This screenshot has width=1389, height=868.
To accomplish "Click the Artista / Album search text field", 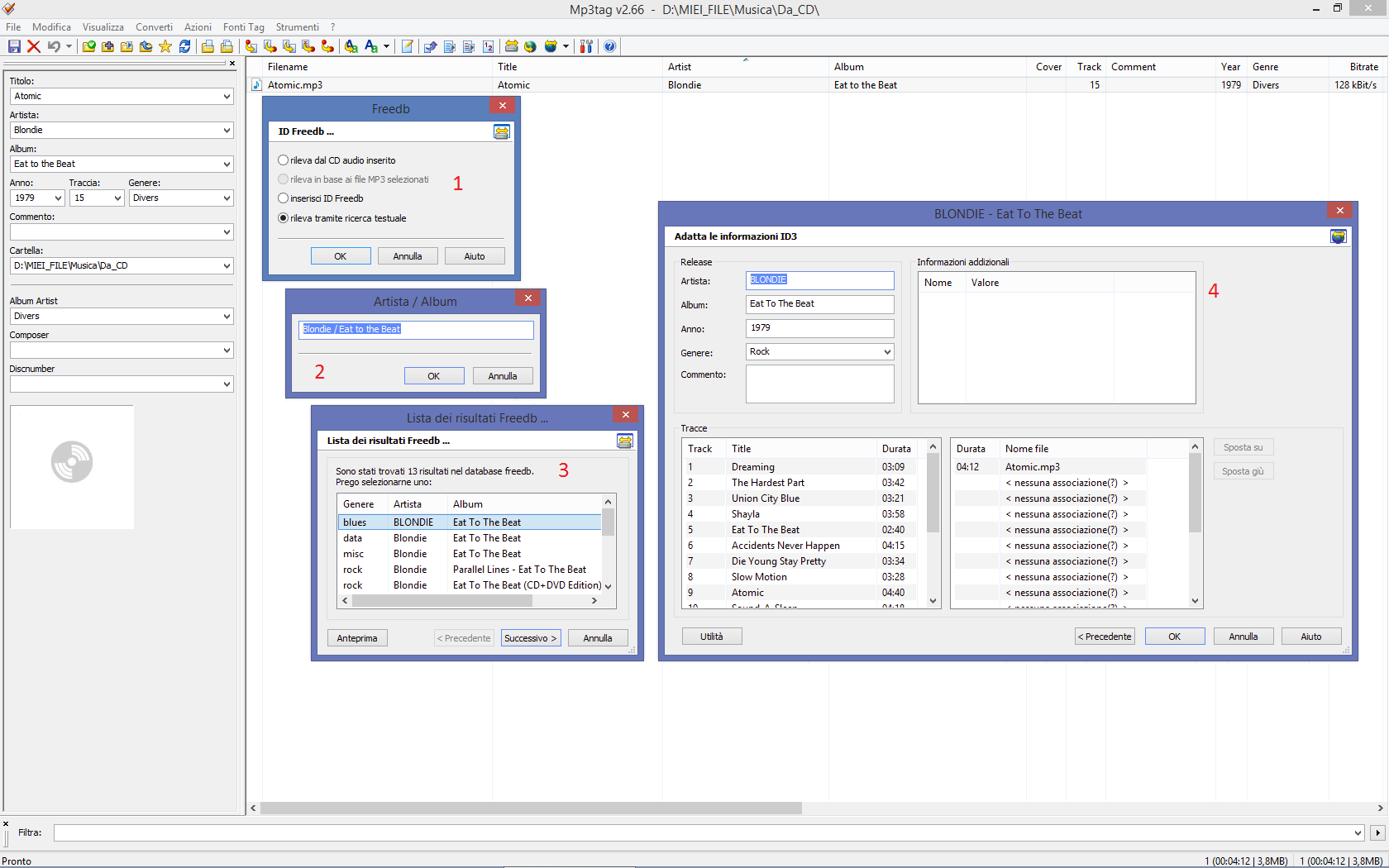I will tap(416, 330).
